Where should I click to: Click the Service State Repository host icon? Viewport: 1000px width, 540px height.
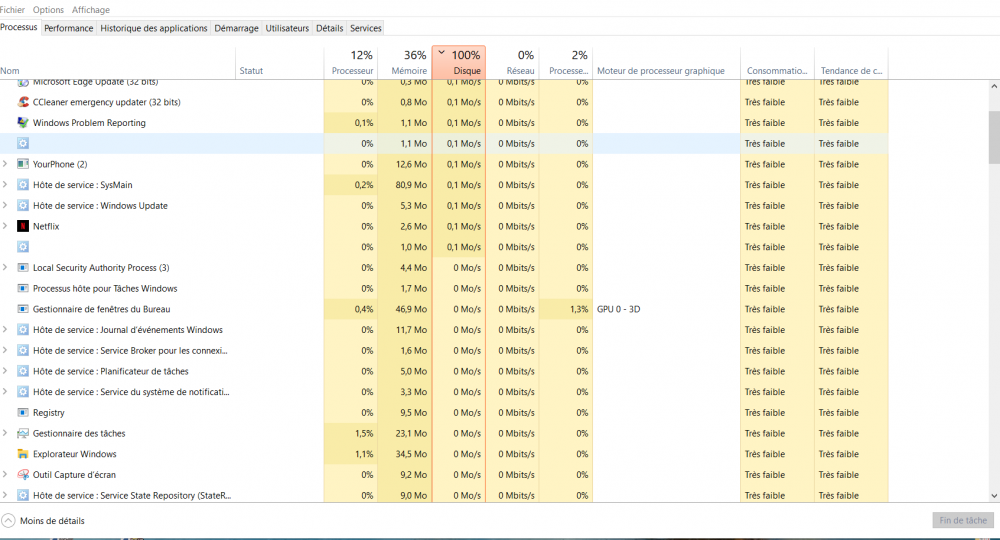23,495
